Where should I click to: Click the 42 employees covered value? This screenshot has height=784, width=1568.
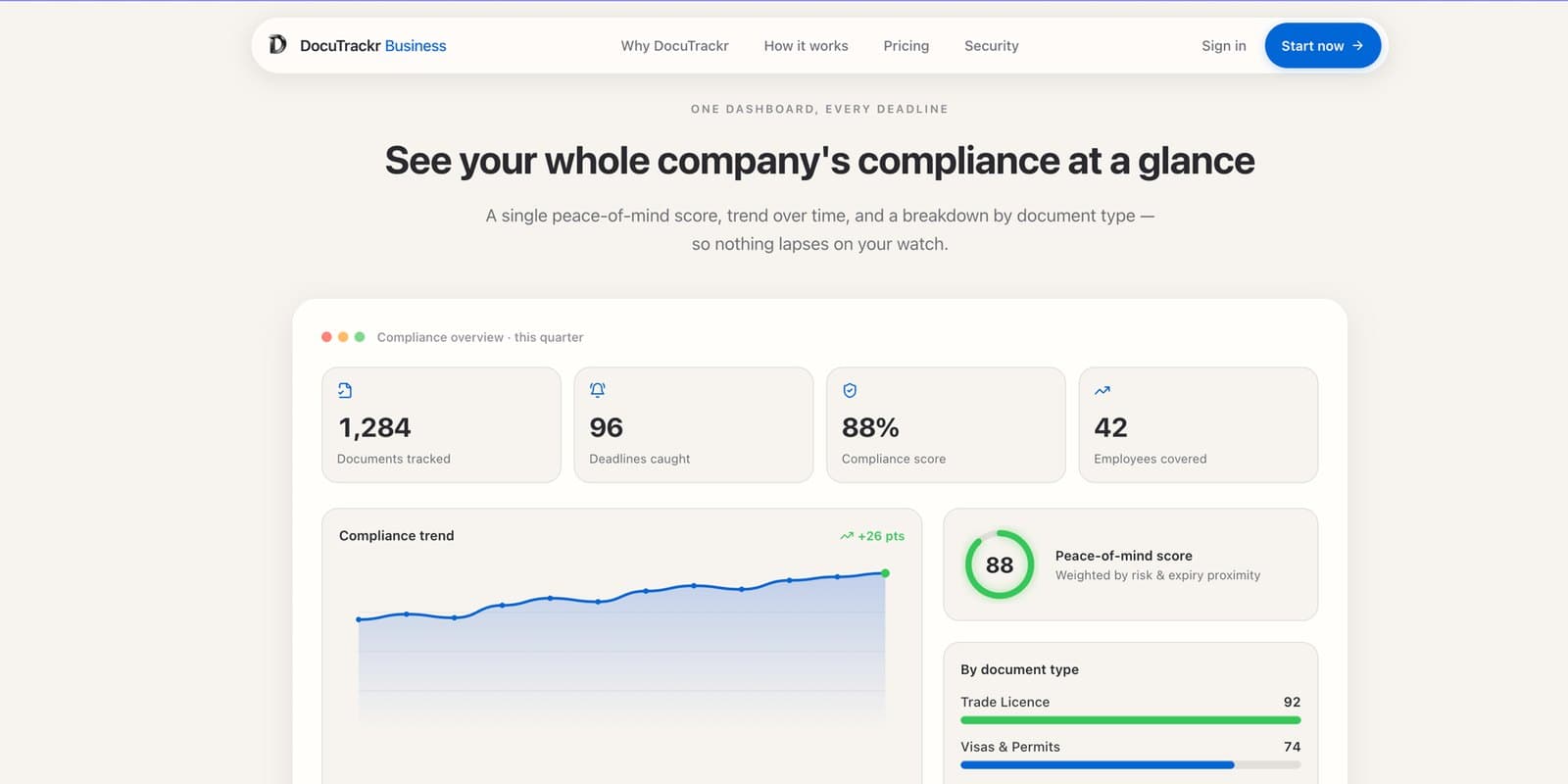pos(1110,427)
